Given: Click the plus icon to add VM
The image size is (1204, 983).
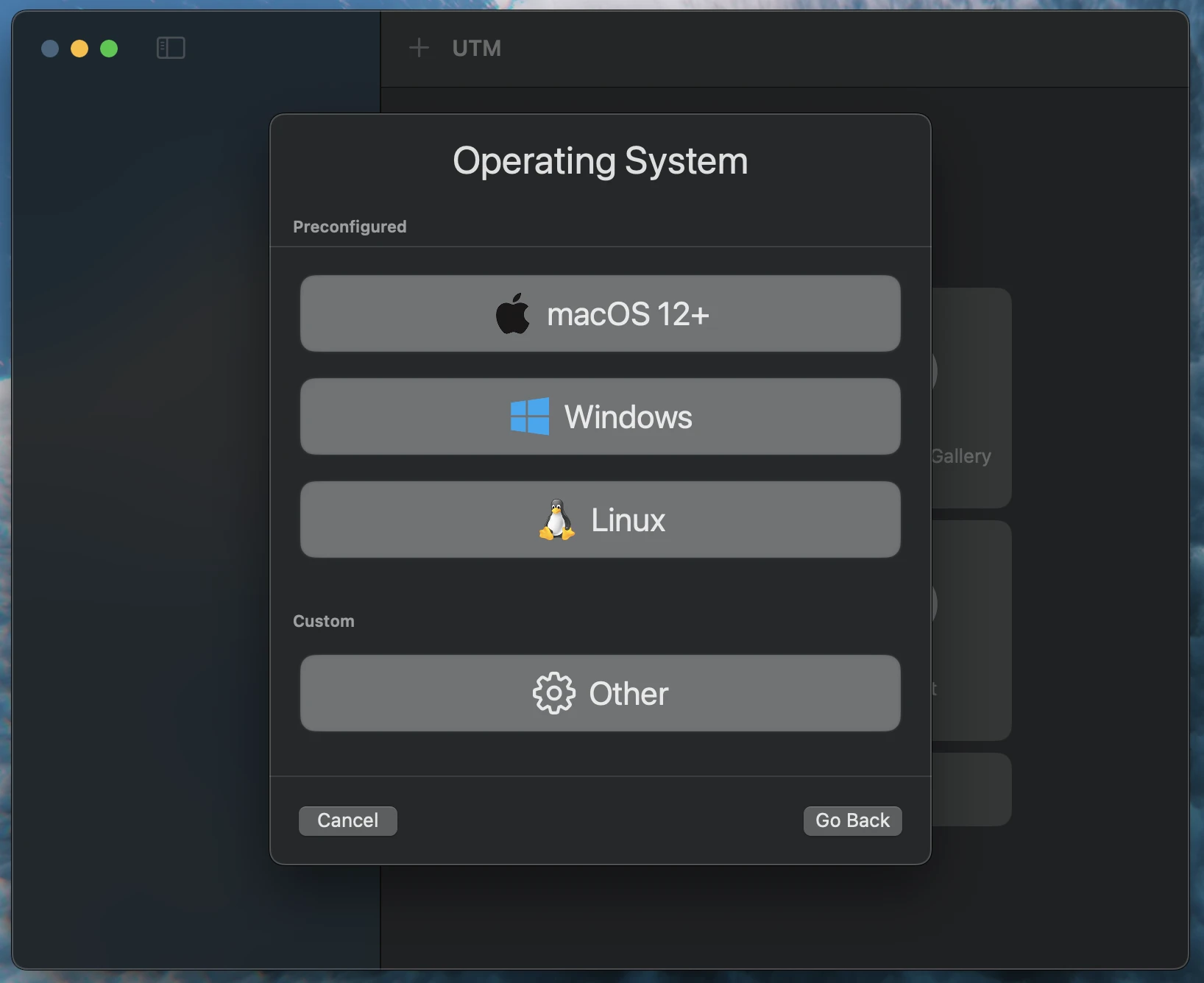Looking at the screenshot, I should tap(419, 48).
